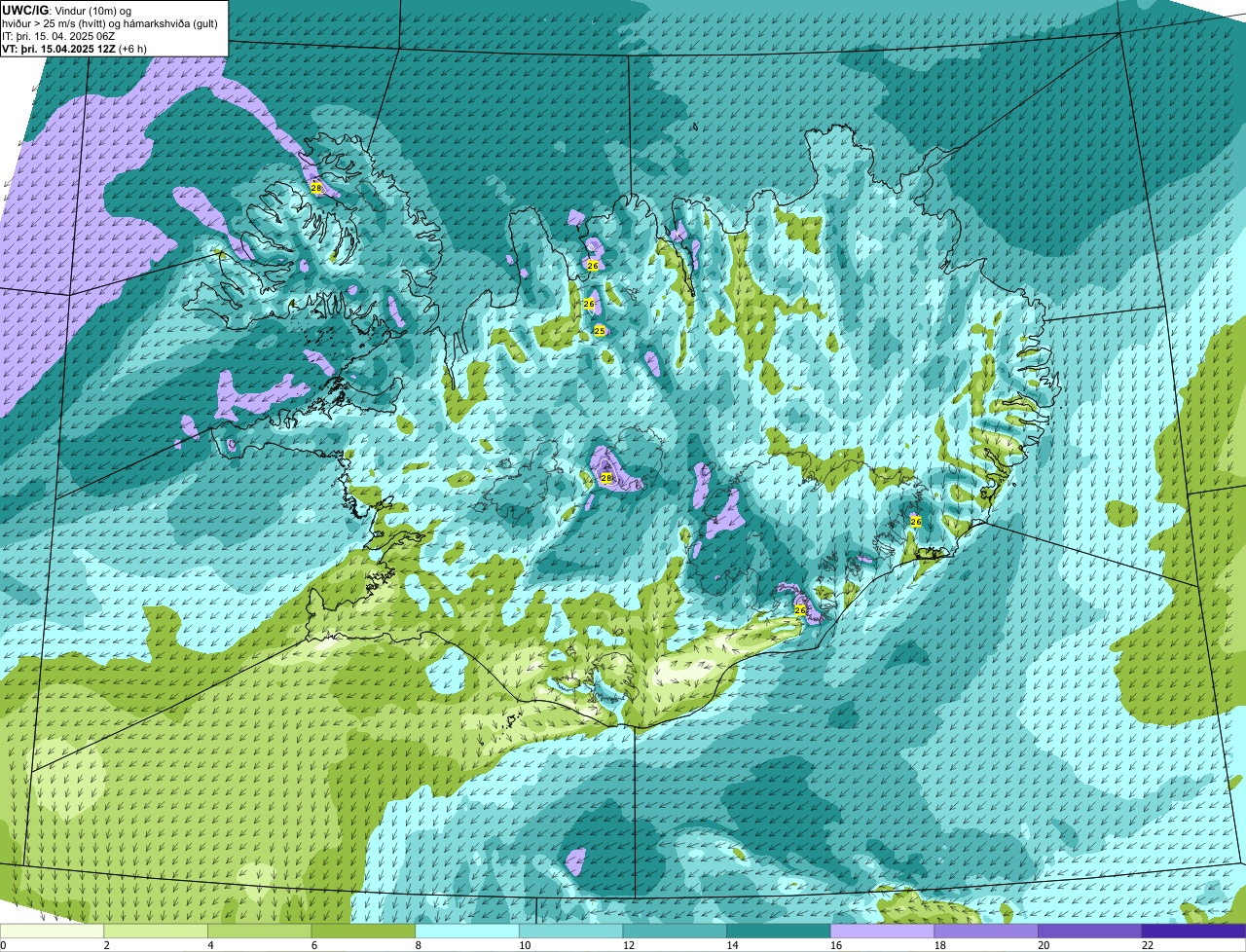Select the 6–8 m/s olive legend swatch

[x=363, y=932]
